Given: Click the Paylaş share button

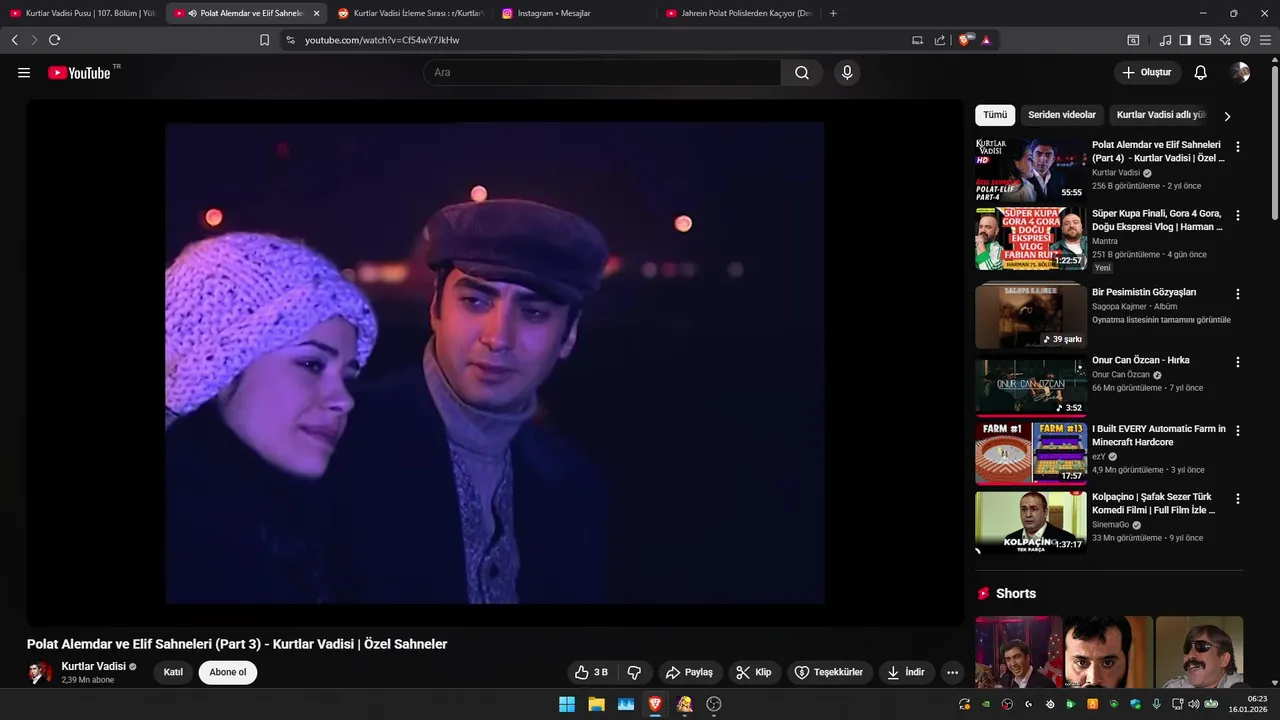Looking at the screenshot, I should tap(689, 672).
